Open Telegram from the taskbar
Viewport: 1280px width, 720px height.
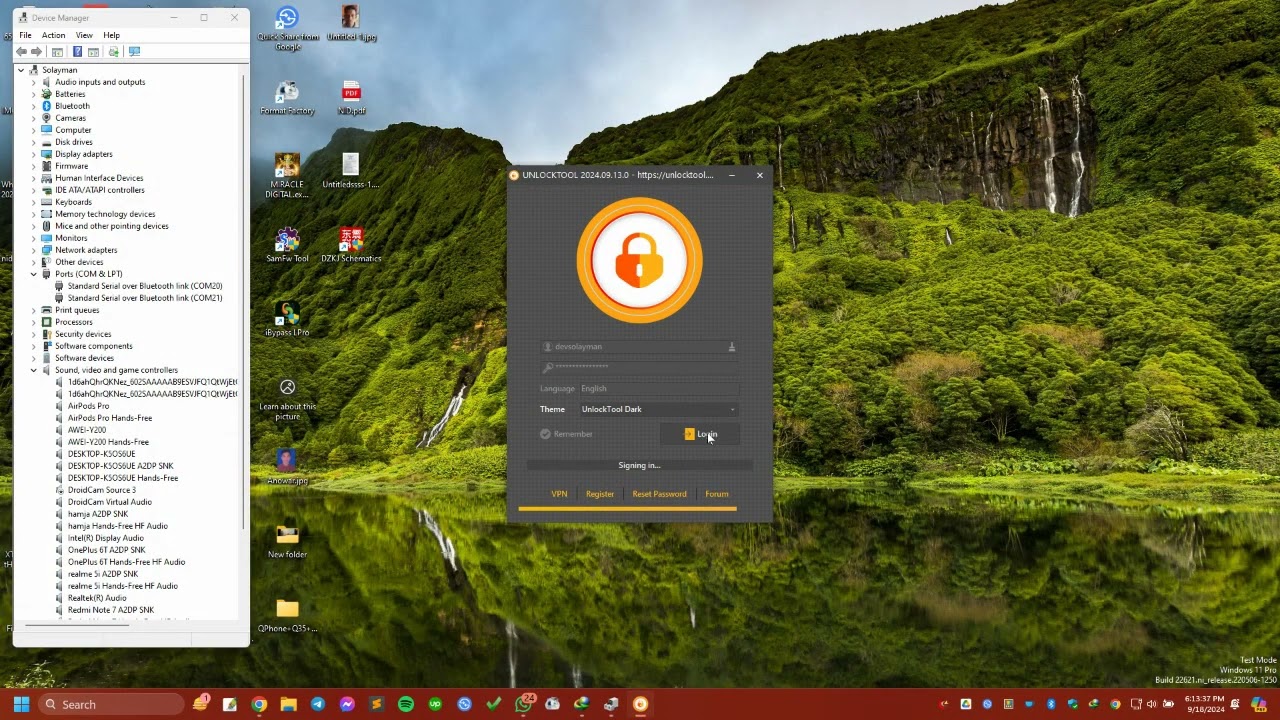pos(317,704)
